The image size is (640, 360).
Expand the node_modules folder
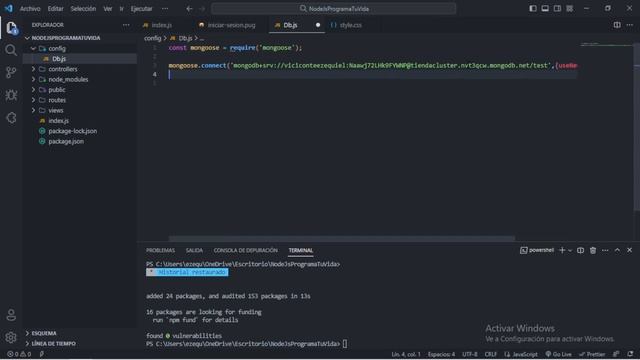point(33,79)
